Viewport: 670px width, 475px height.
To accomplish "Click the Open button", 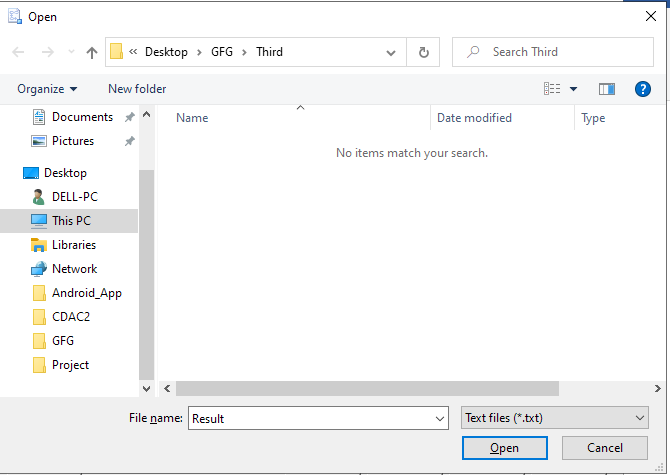I will point(504,448).
